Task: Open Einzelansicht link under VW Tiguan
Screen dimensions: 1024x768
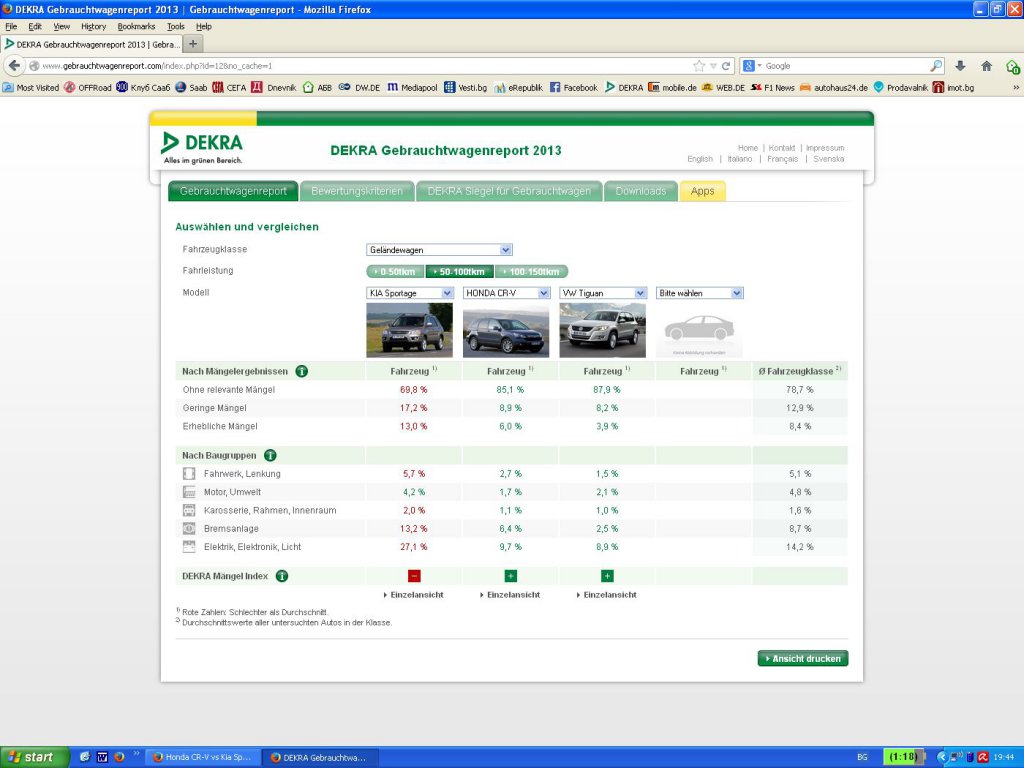Action: point(609,595)
